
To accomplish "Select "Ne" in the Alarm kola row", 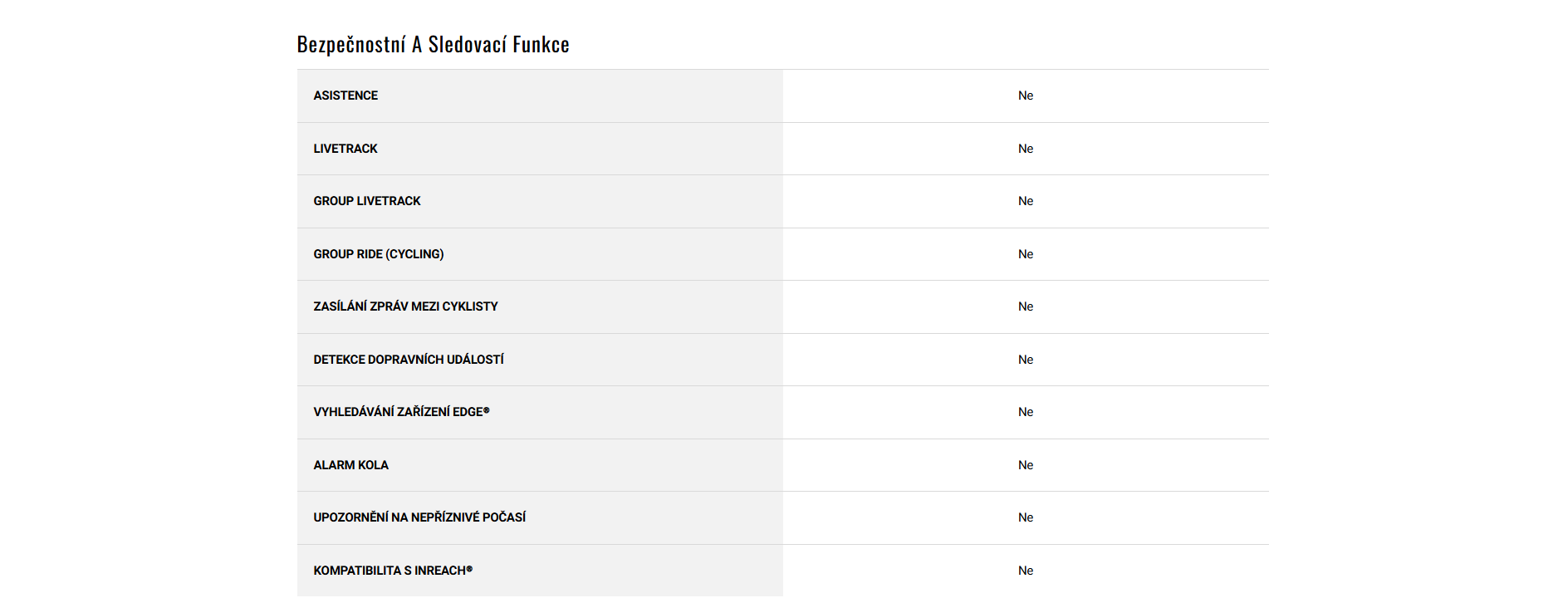I will coord(1026,465).
